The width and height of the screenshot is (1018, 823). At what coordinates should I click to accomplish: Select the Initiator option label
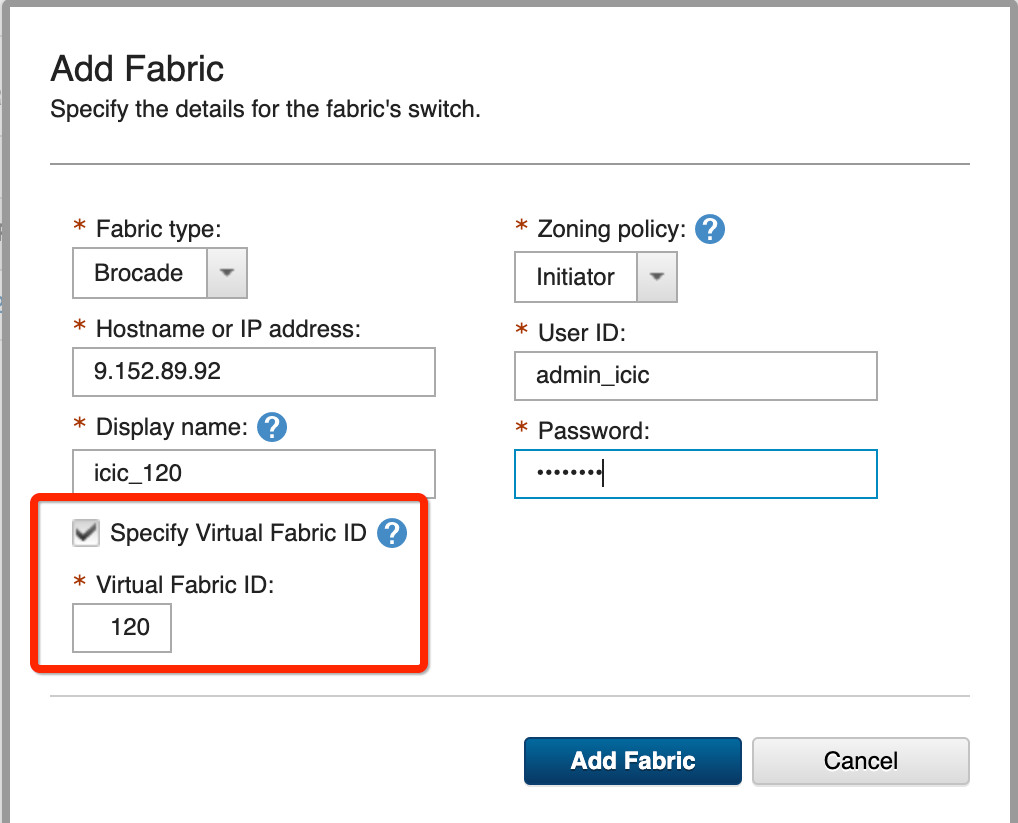(x=577, y=277)
